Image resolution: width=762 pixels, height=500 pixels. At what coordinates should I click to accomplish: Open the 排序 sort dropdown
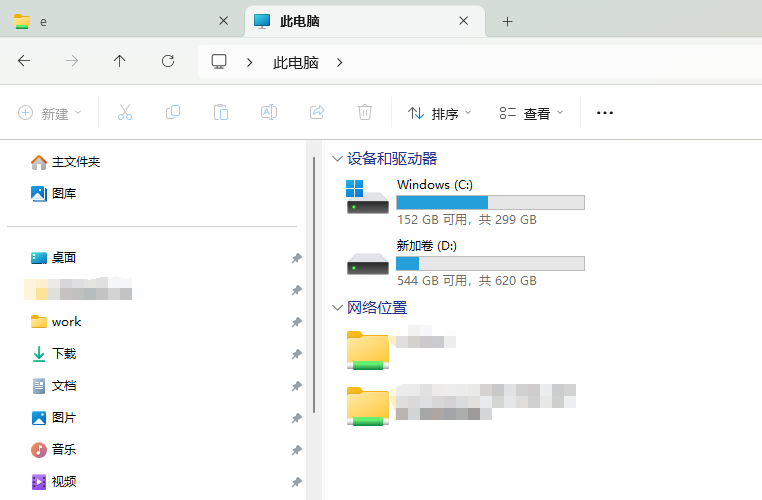tap(439, 113)
